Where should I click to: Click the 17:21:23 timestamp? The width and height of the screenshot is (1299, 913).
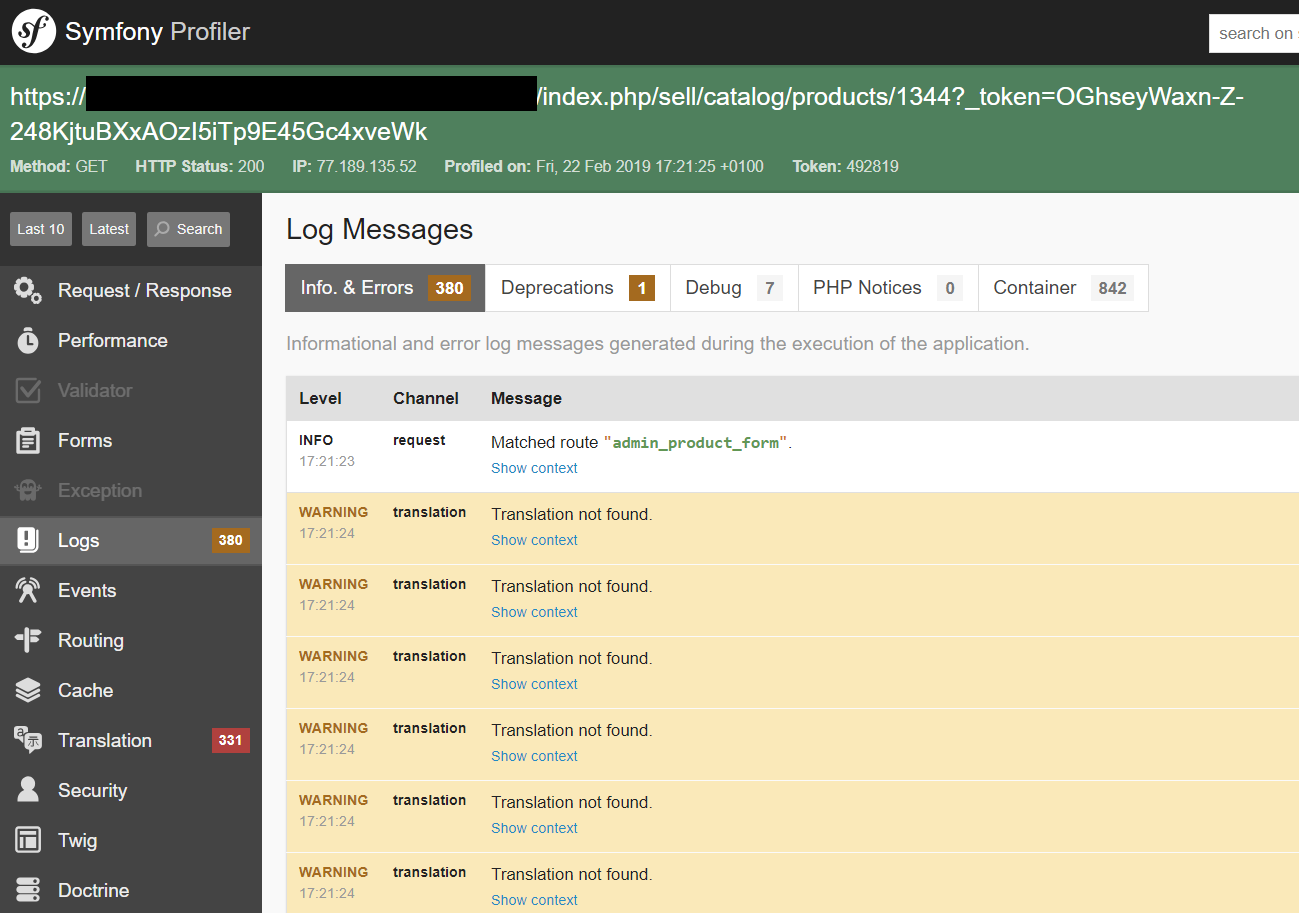pyautogui.click(x=327, y=461)
